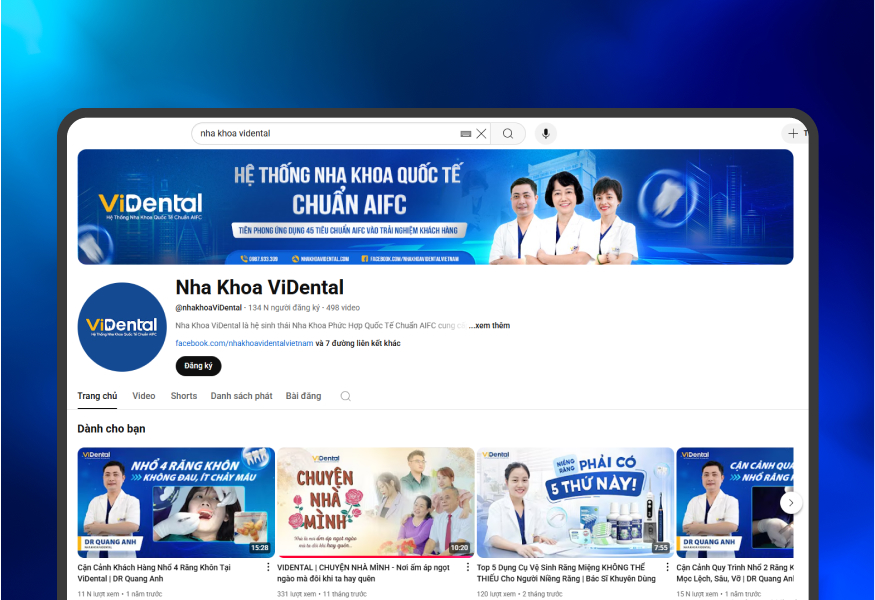Open channel search magnifier next to Bài đăng
Screen dimensions: 875x600
pyautogui.click(x=345, y=396)
